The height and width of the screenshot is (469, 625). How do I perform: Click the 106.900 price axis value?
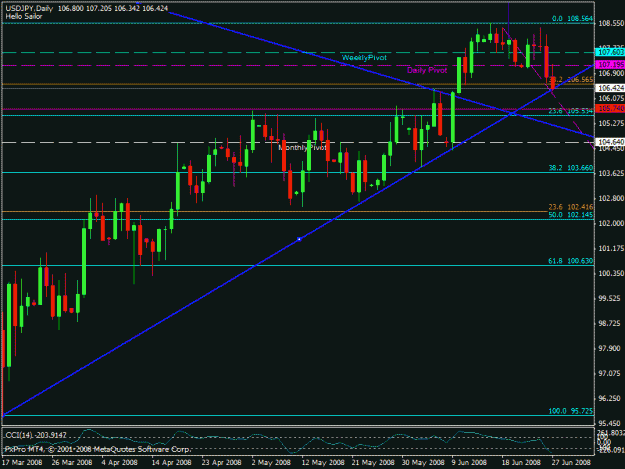(611, 73)
